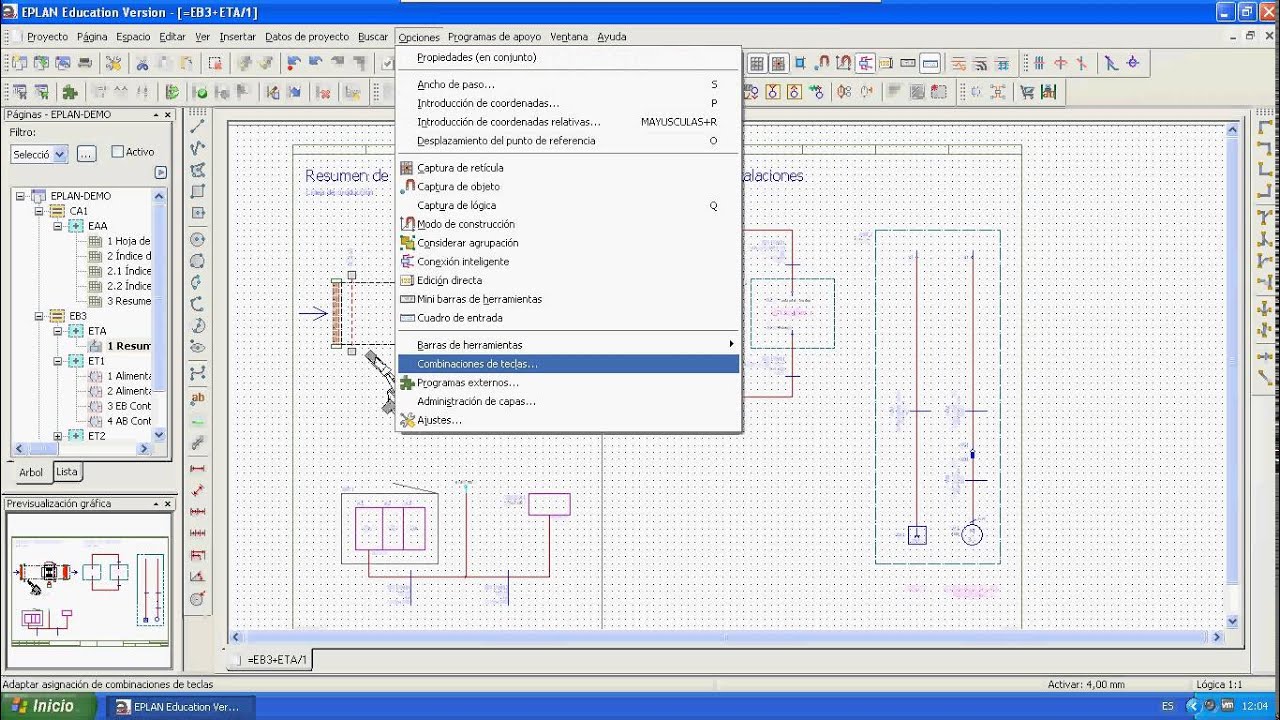The width and height of the screenshot is (1280, 720).
Task: Click the red X cross-out toolbar icon
Action: tap(324, 92)
